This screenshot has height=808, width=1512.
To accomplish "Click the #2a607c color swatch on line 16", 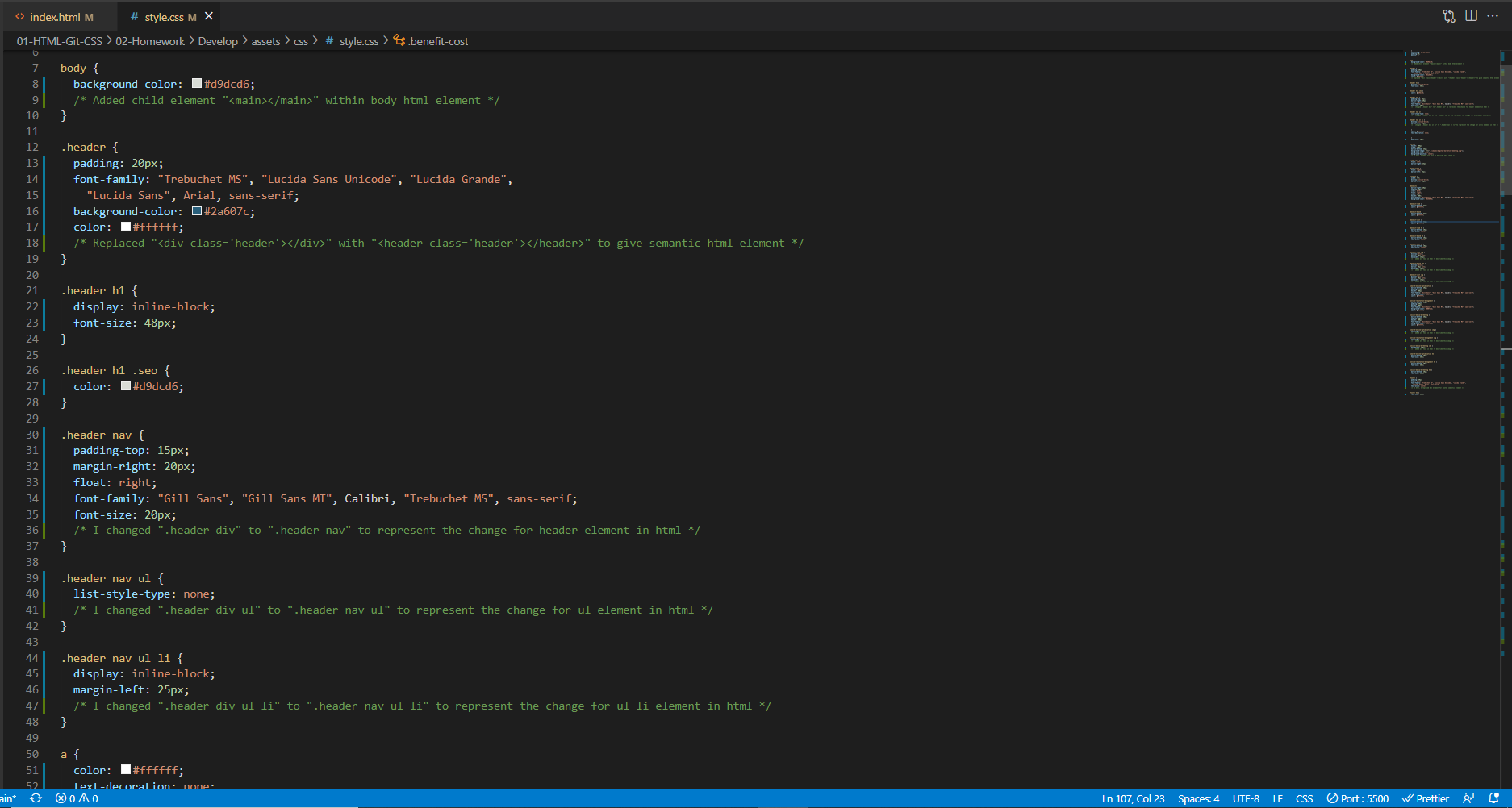I will click(x=196, y=211).
